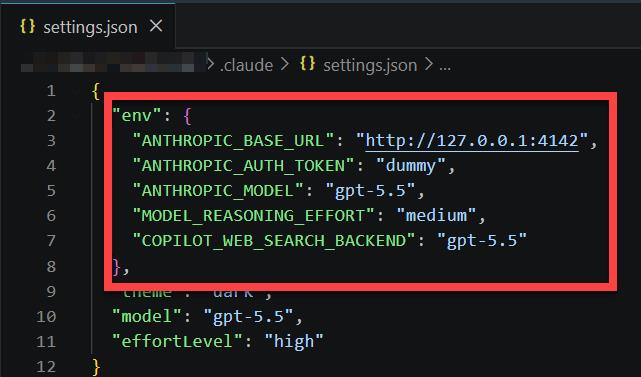The width and height of the screenshot is (641, 377).
Task: Click line number 8 in the gutter
Action: [51, 266]
